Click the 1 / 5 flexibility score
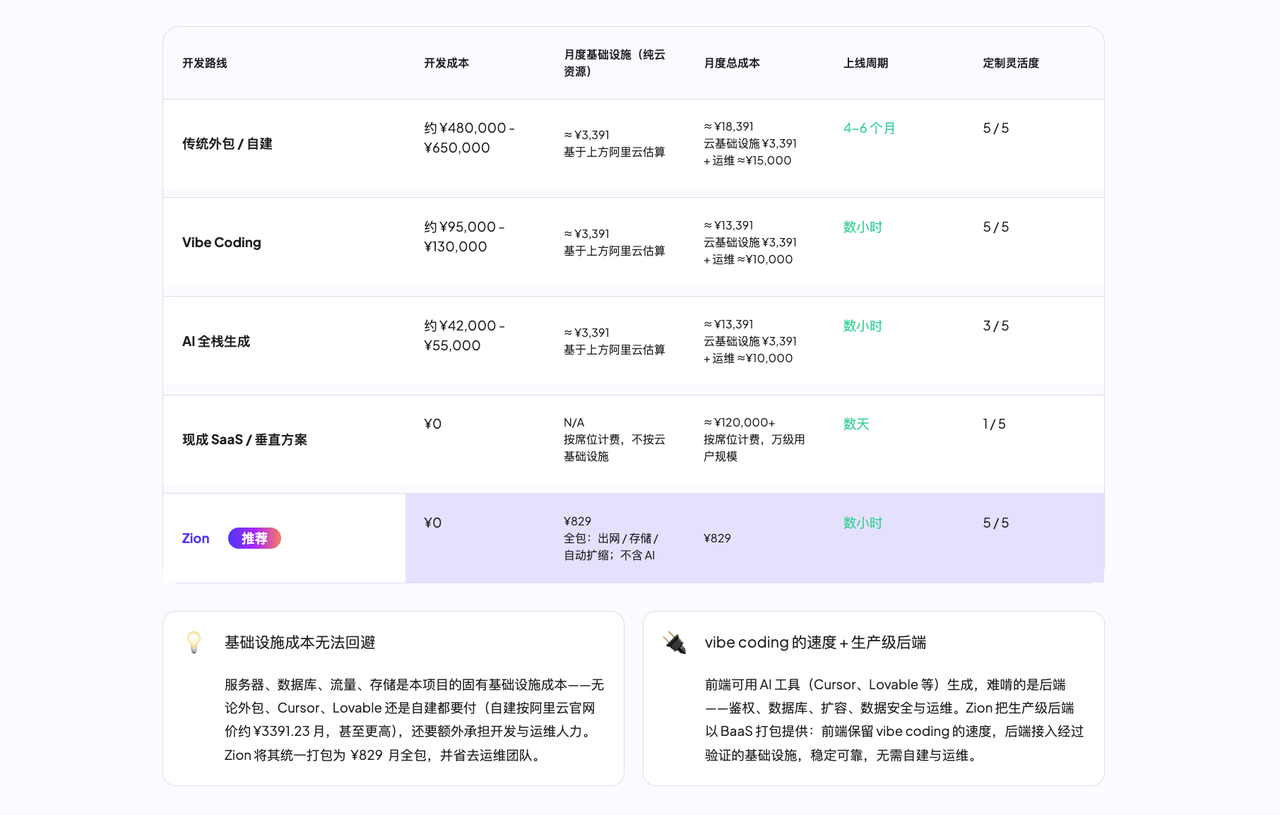Screen dimensions: 1280x815 pos(995,424)
